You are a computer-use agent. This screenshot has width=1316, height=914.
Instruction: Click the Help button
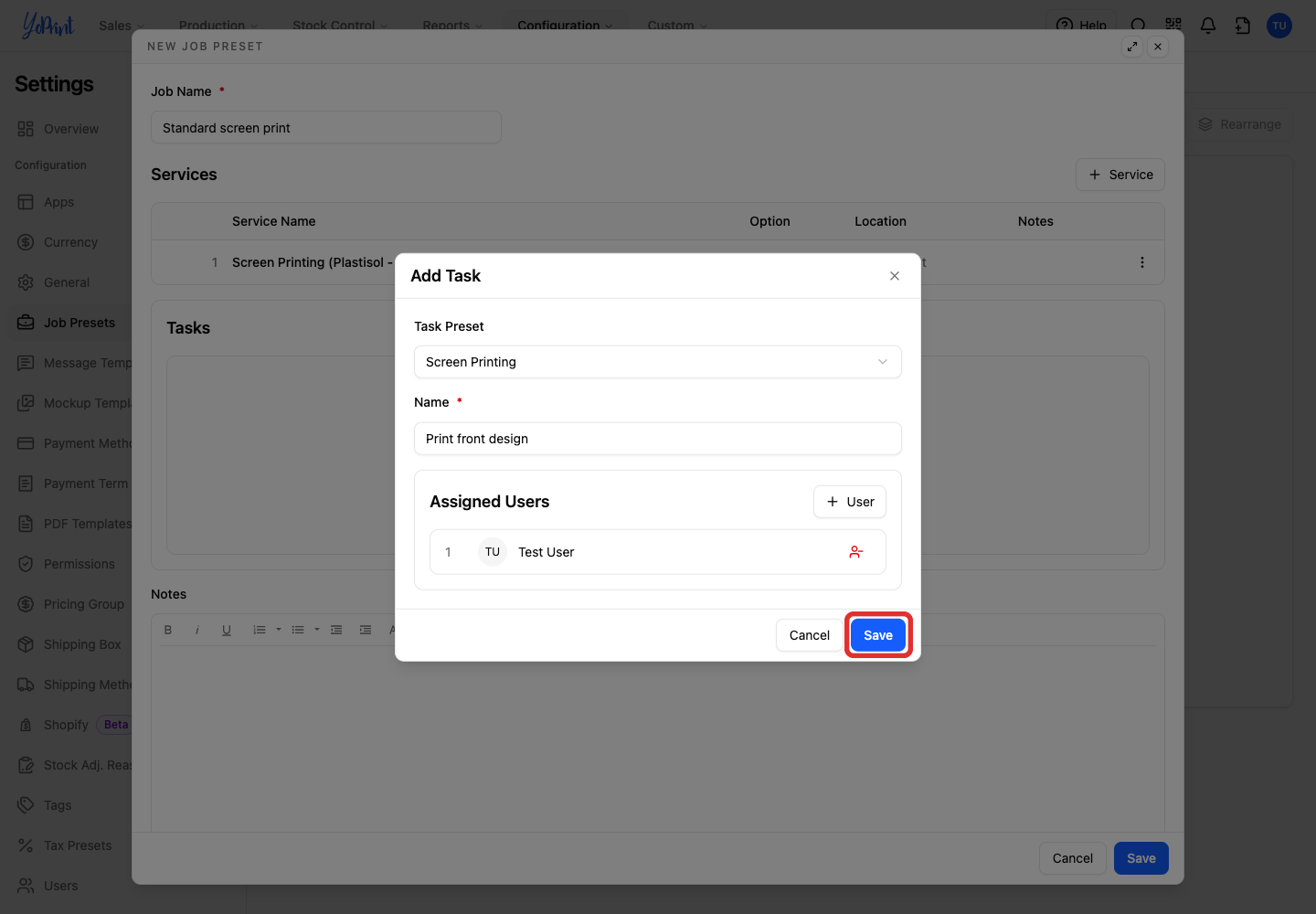(x=1081, y=26)
